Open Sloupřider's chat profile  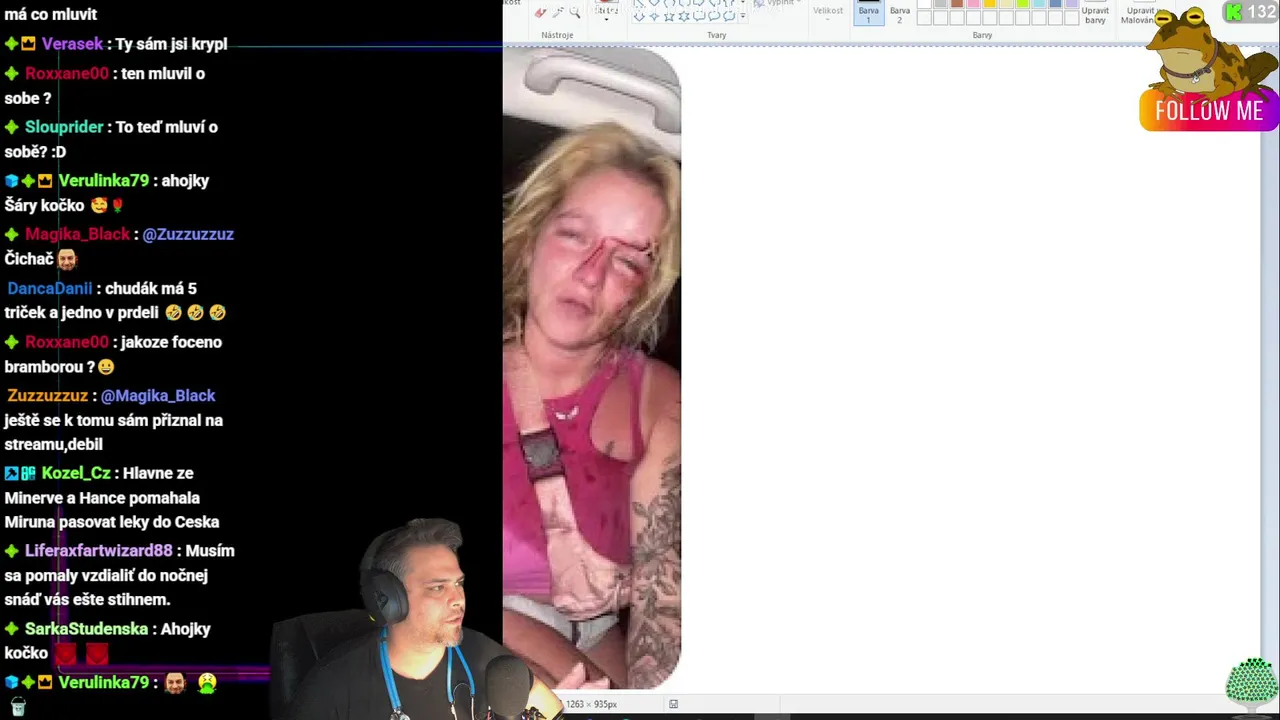pyautogui.click(x=64, y=127)
